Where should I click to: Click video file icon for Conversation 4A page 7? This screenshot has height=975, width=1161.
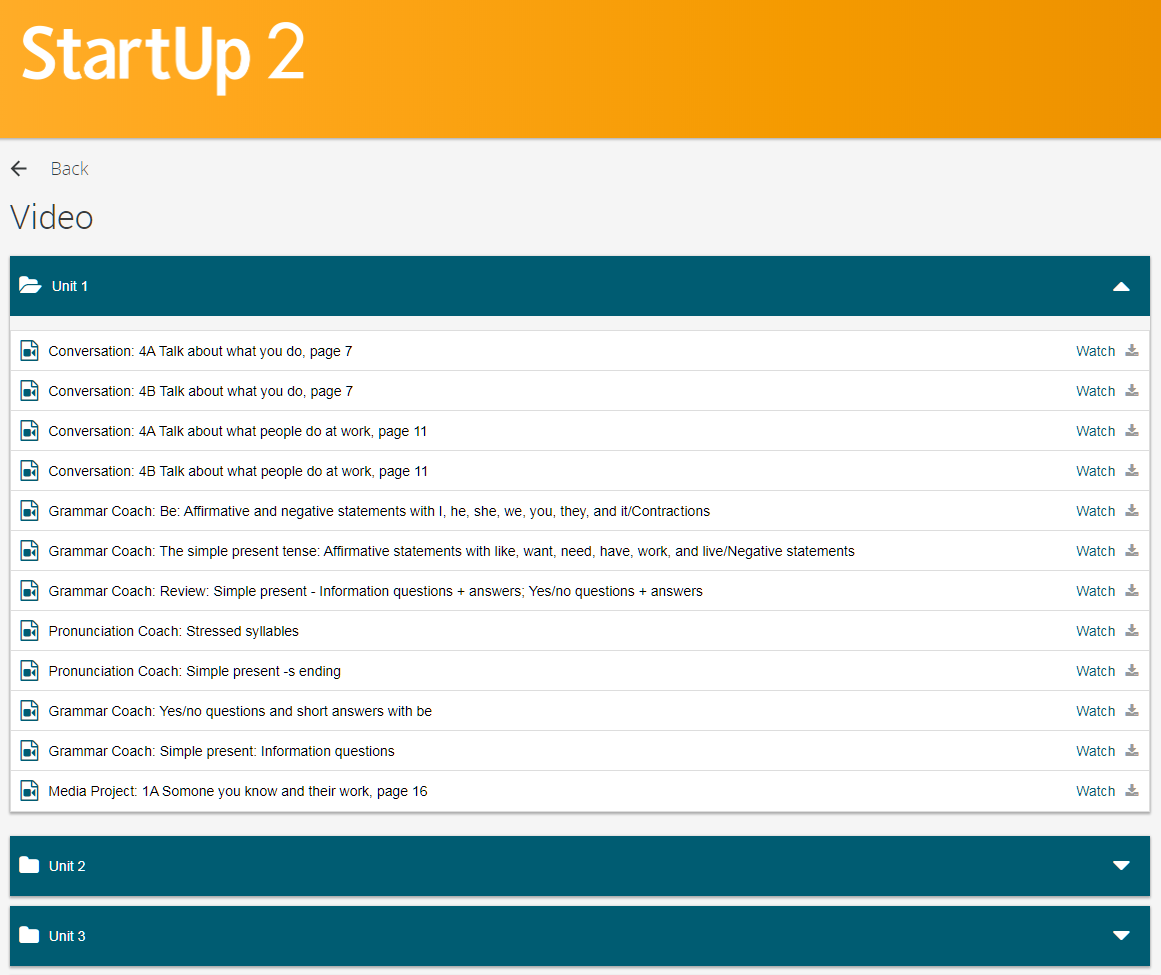pos(30,350)
